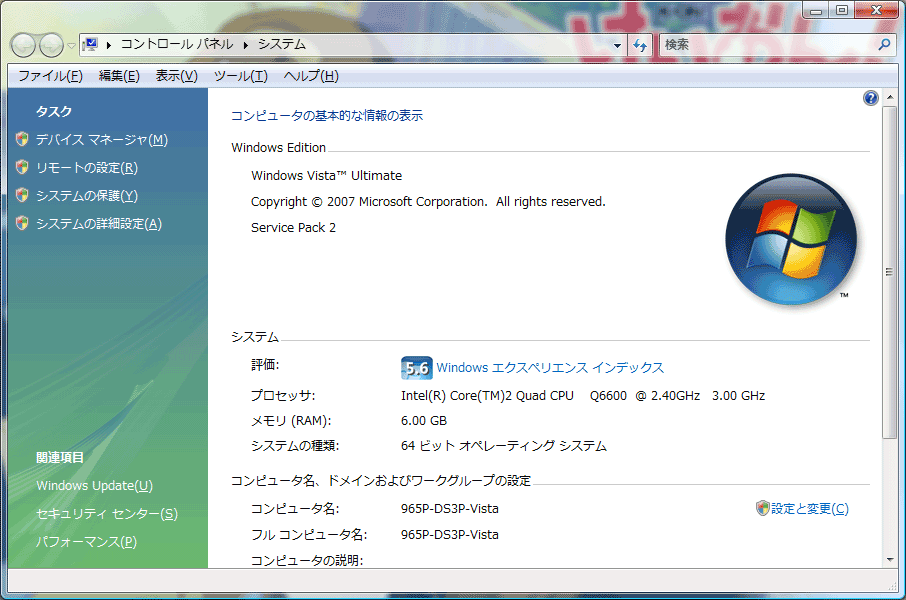The width and height of the screenshot is (906, 600).
Task: Open セキュリティ センター(S) related link
Action: tap(107, 513)
